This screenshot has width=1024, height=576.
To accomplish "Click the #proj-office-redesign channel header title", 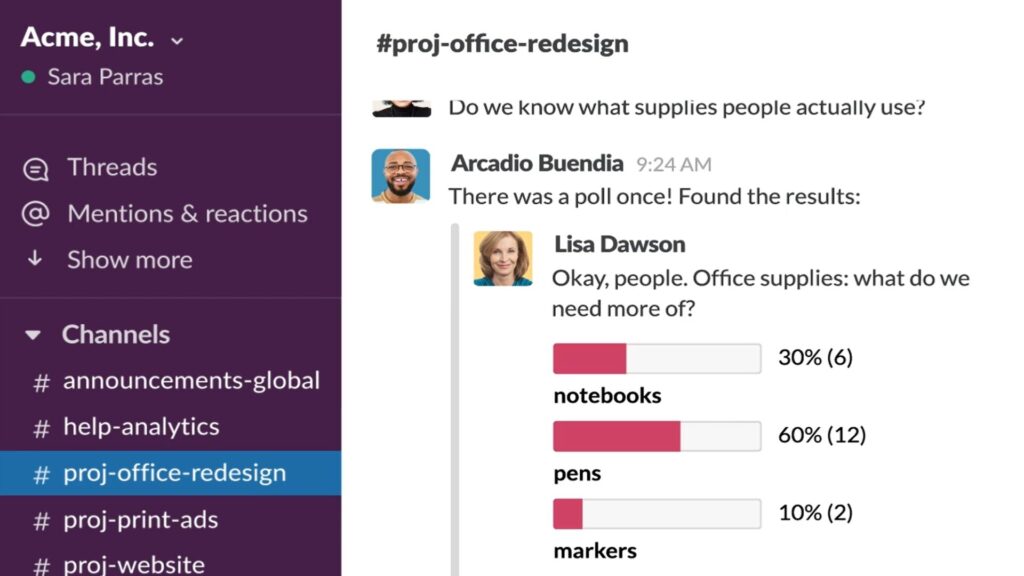I will click(x=502, y=44).
